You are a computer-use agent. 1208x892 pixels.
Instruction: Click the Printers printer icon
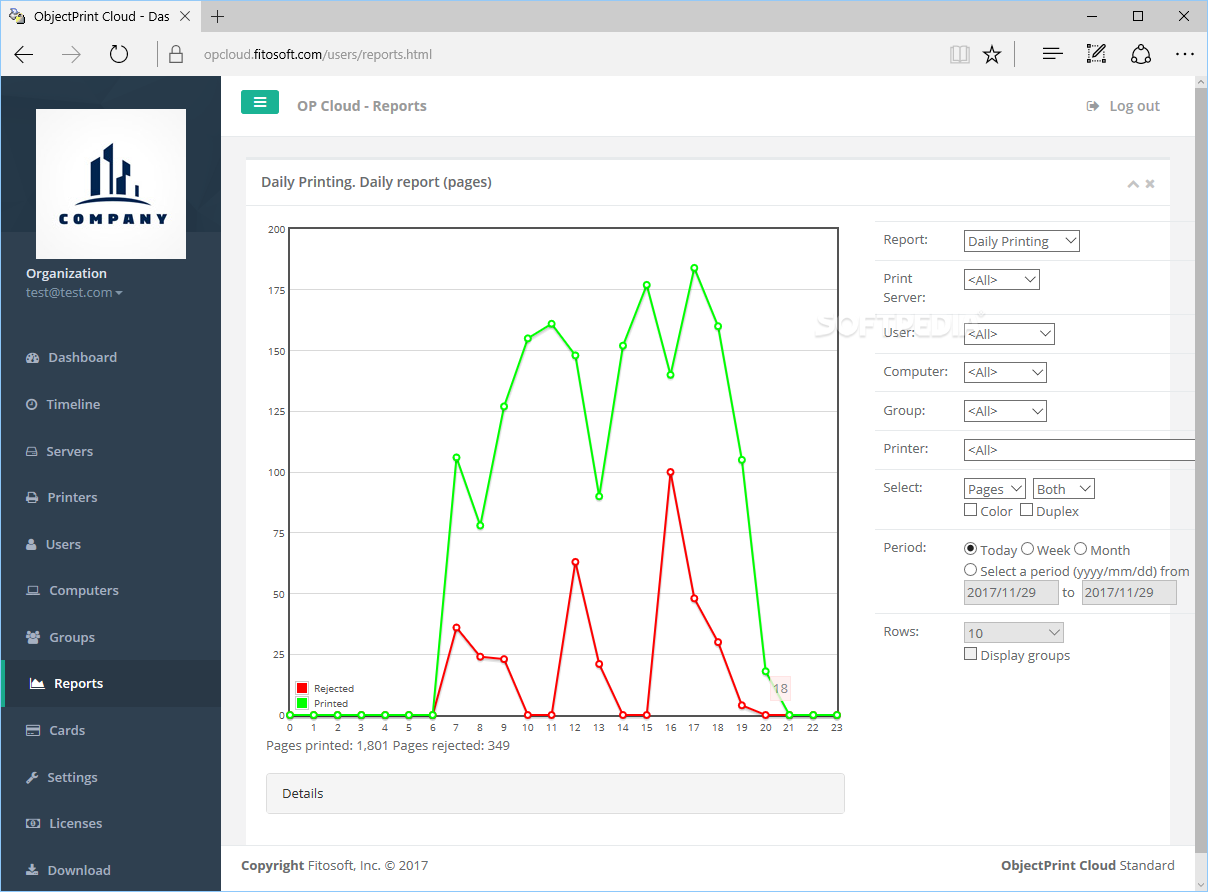click(31, 497)
